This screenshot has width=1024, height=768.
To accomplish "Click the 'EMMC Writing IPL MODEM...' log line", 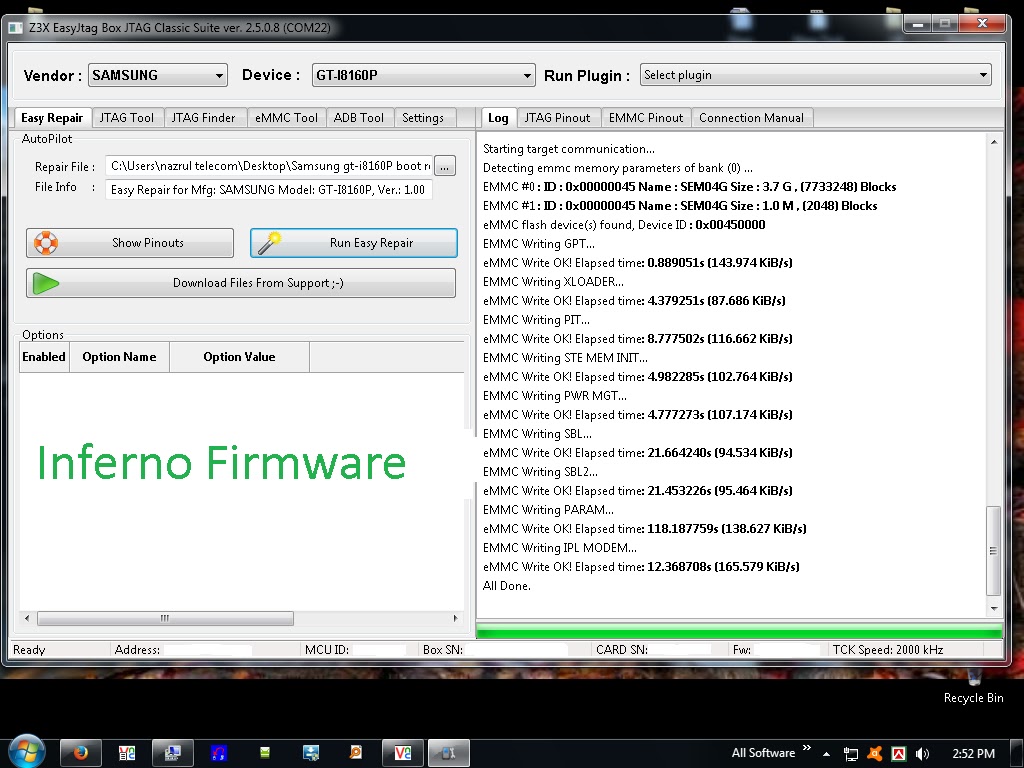I will coord(560,547).
